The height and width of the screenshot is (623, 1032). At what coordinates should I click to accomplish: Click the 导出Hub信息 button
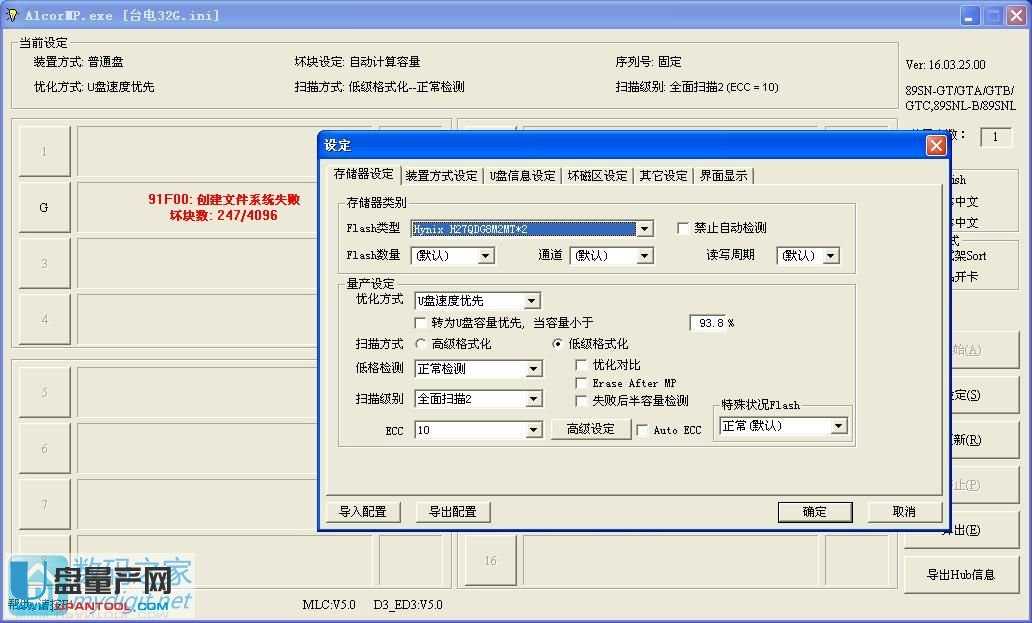(960, 572)
